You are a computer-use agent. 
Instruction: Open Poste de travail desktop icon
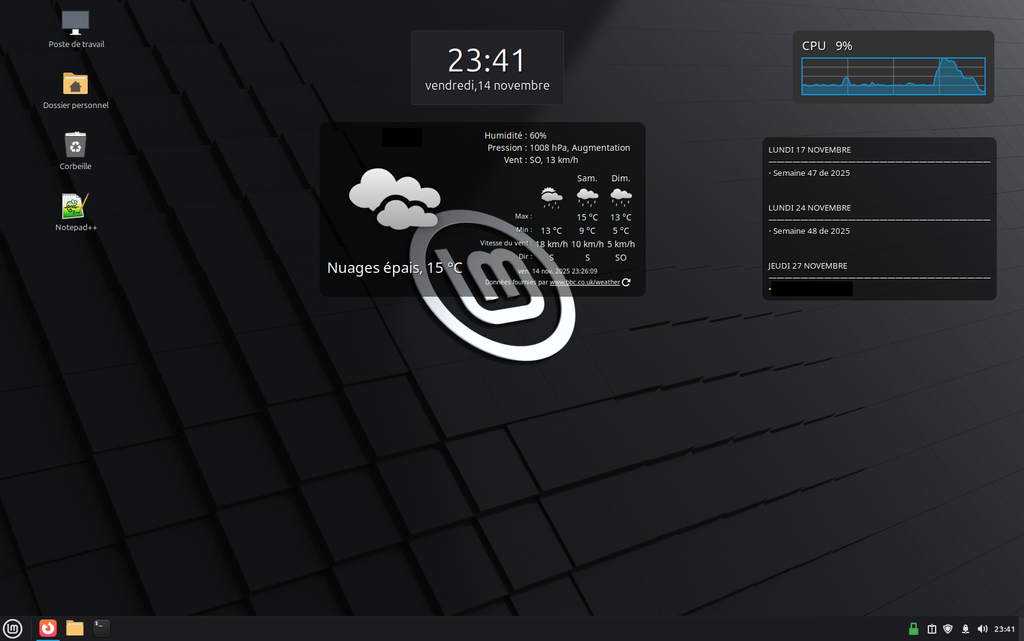point(76,22)
